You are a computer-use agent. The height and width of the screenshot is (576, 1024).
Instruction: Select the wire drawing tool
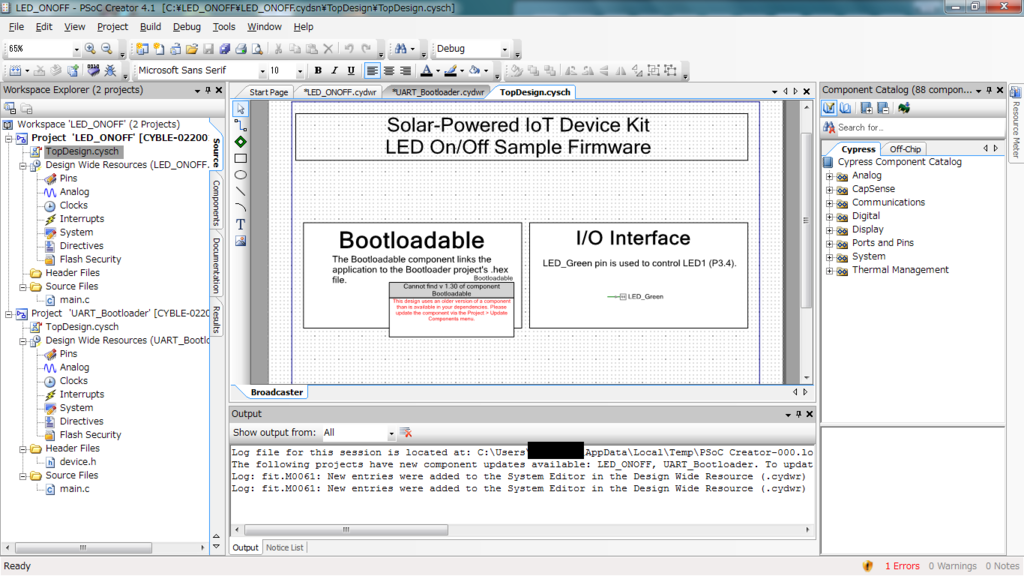coord(240,125)
